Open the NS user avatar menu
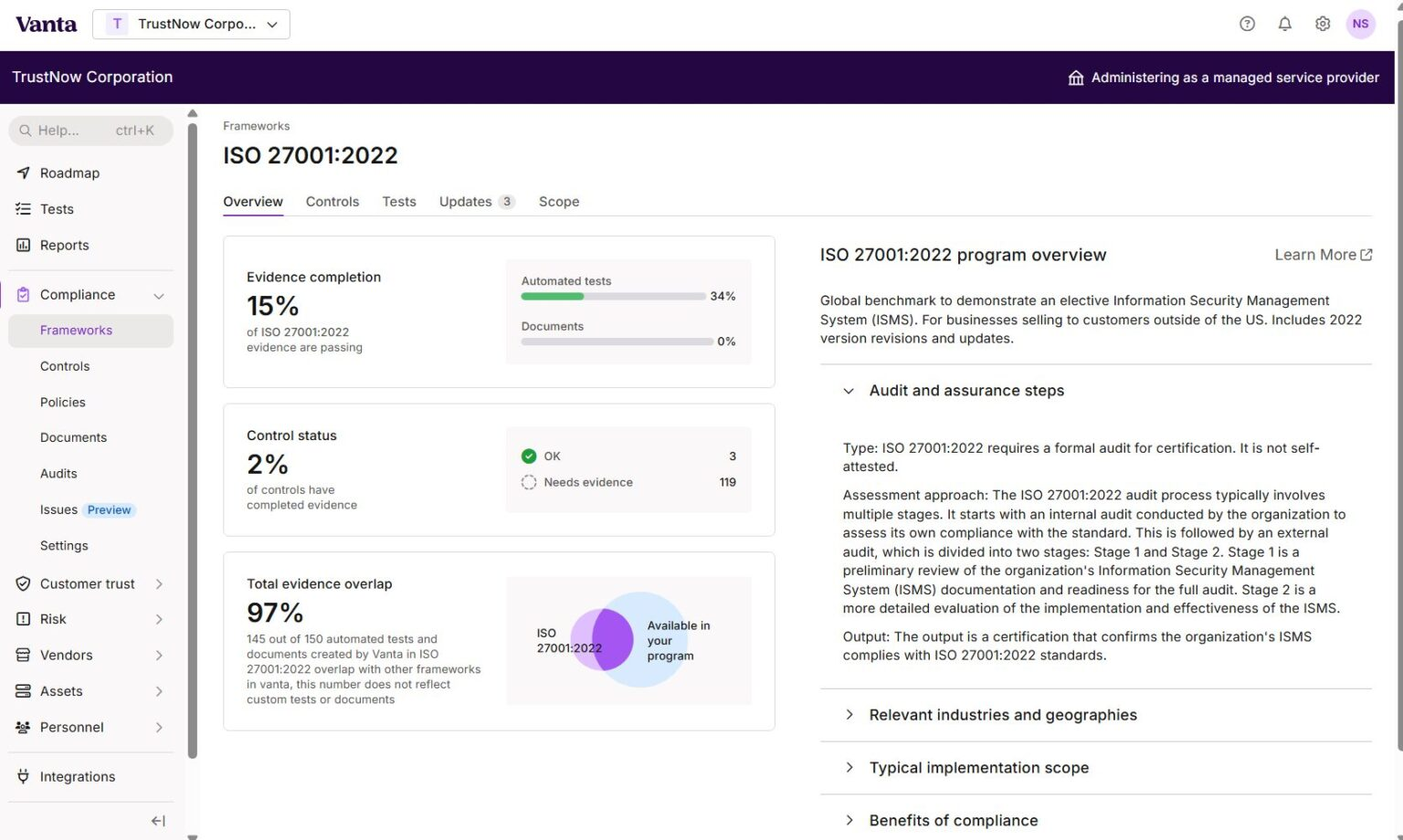The width and height of the screenshot is (1403, 840). click(x=1360, y=24)
